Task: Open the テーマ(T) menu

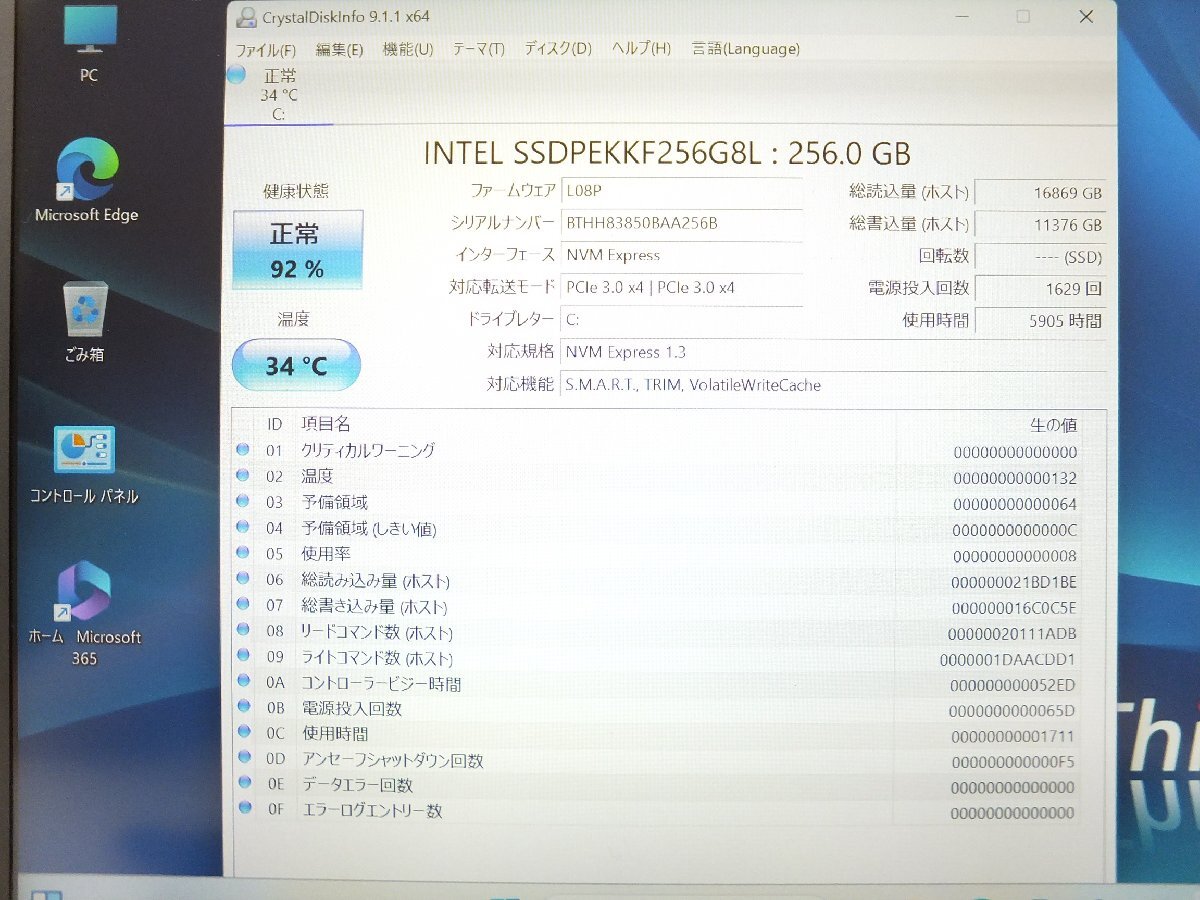Action: [478, 49]
